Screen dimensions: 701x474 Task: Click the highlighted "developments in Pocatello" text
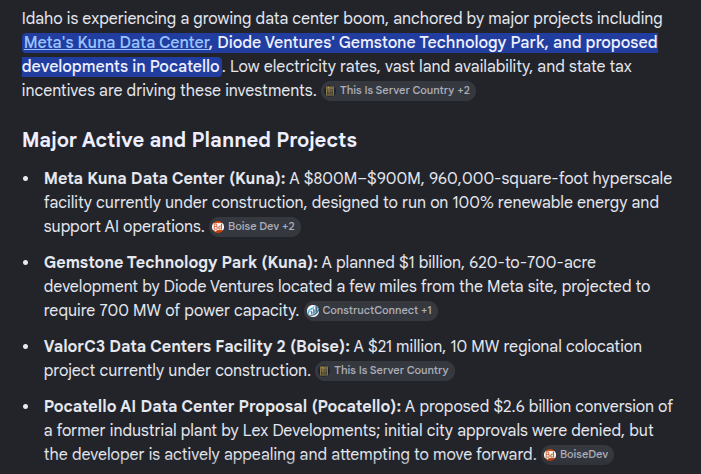(121, 67)
